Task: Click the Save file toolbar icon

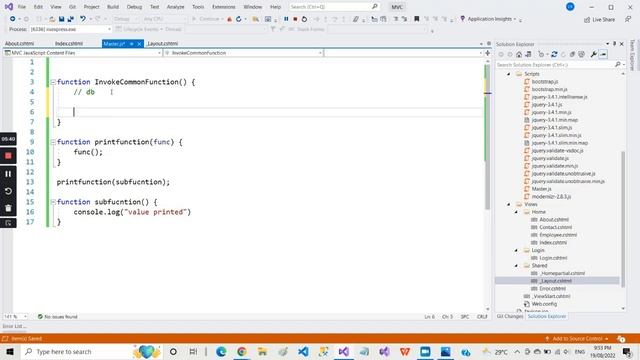Action: pyautogui.click(x=62, y=19)
